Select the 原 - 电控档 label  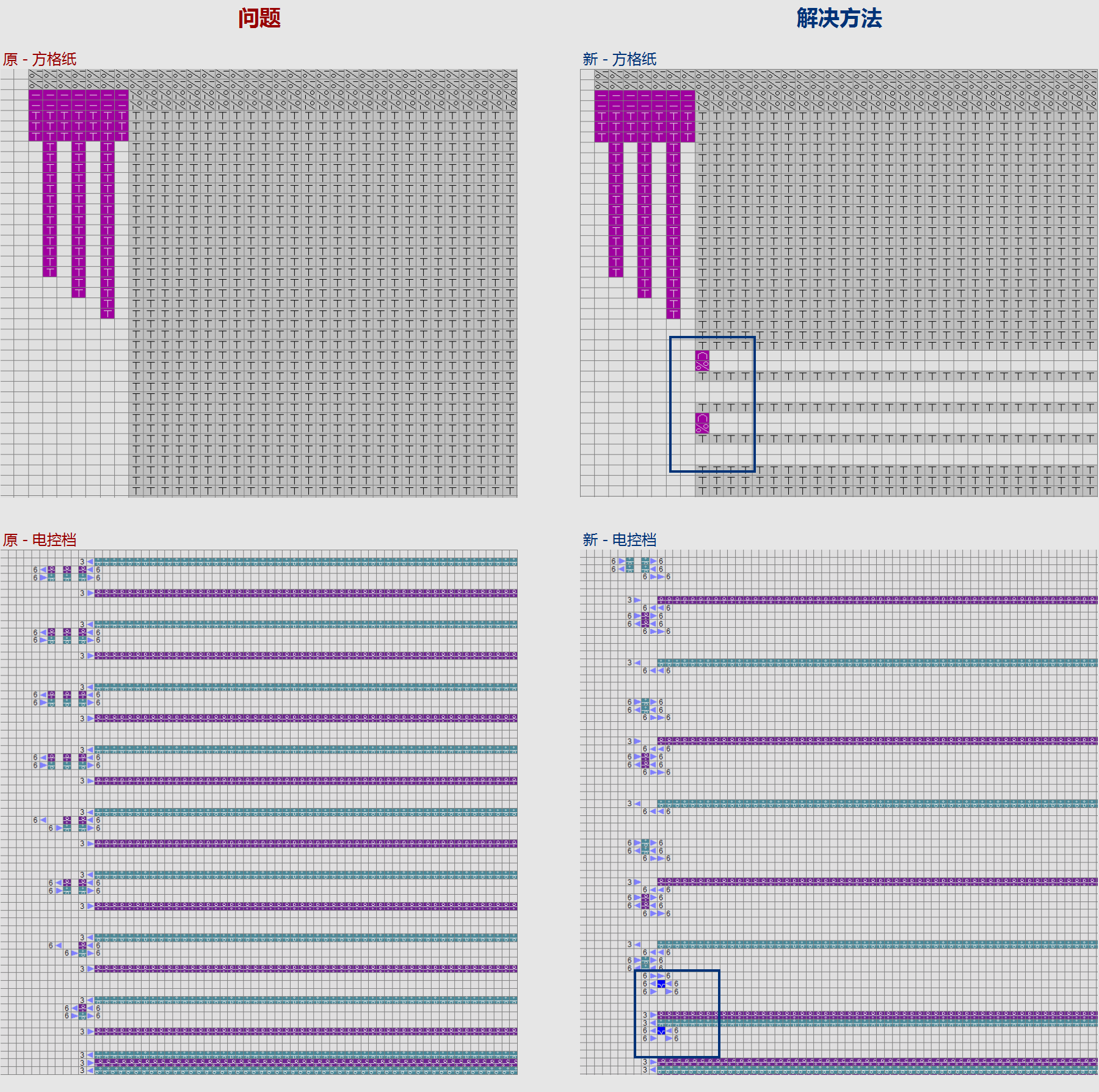tap(40, 540)
